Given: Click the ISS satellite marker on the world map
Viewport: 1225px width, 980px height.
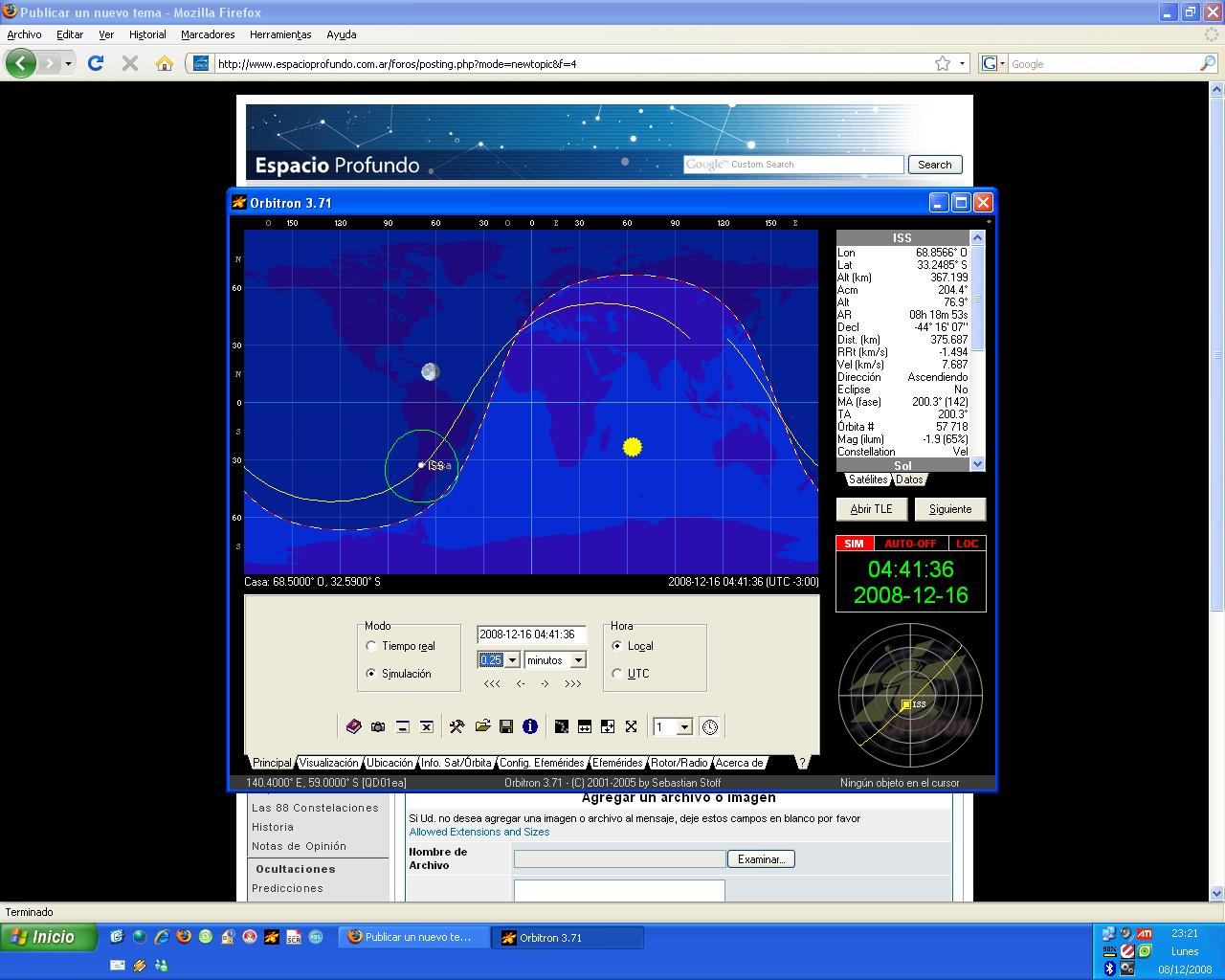Looking at the screenshot, I should (x=421, y=465).
